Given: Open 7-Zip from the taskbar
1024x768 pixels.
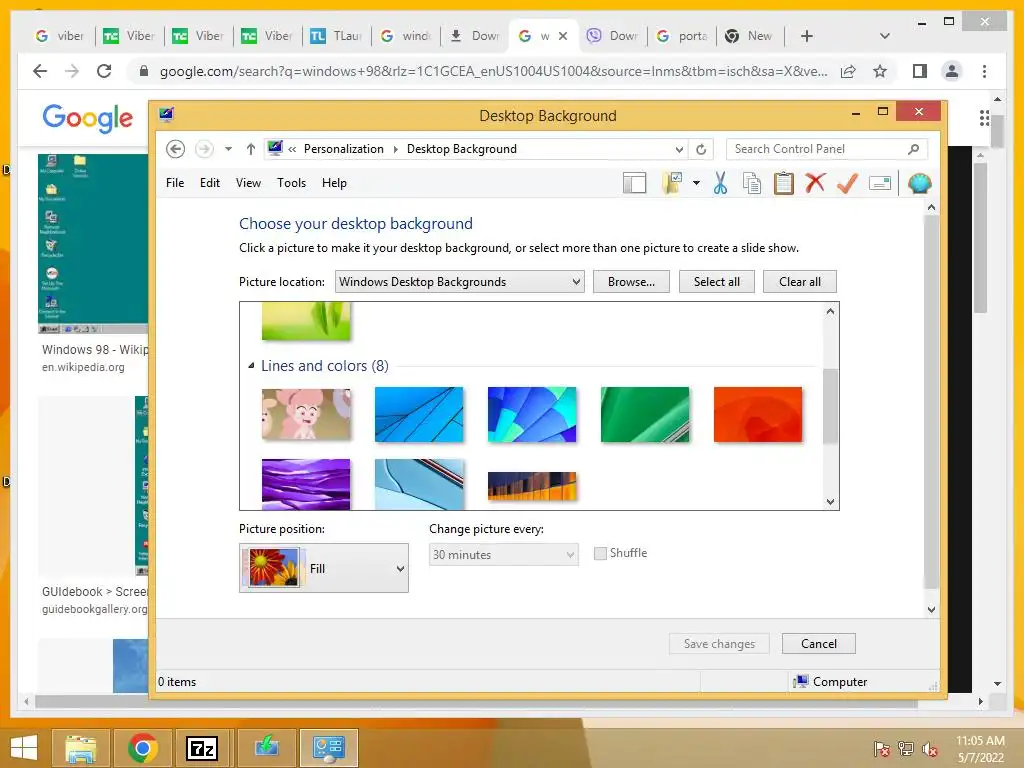Looking at the screenshot, I should point(201,748).
